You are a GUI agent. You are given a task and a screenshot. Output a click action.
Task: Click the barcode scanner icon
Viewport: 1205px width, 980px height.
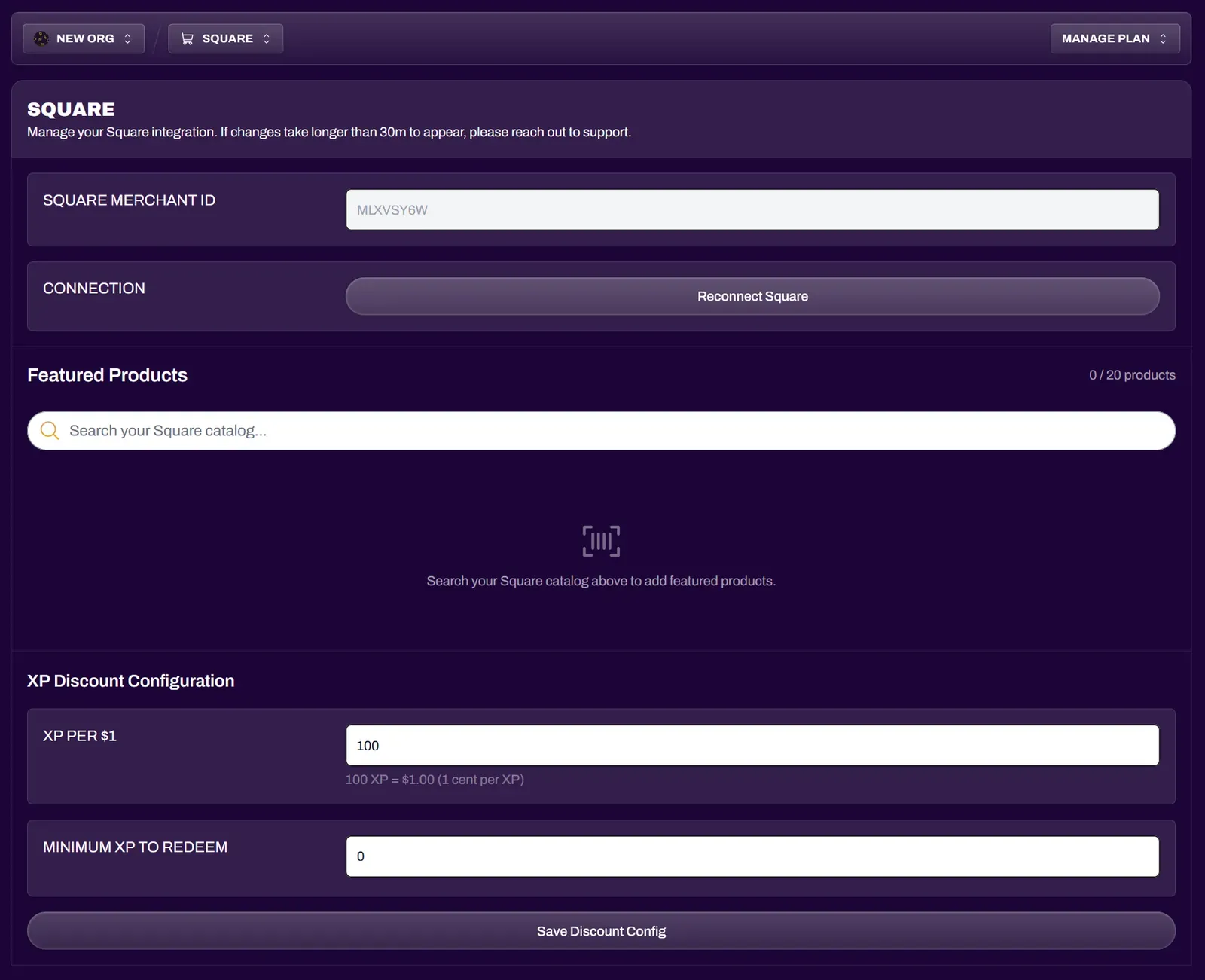[x=601, y=541]
